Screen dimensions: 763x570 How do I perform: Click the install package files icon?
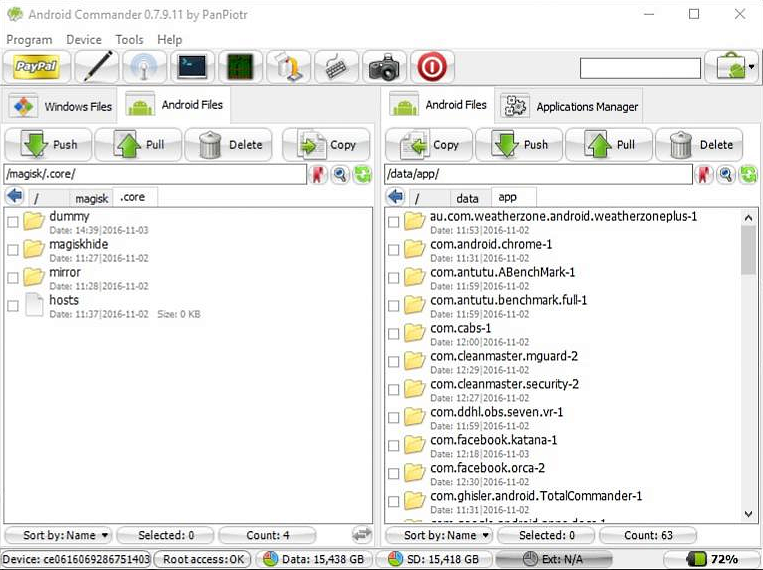(x=288, y=66)
